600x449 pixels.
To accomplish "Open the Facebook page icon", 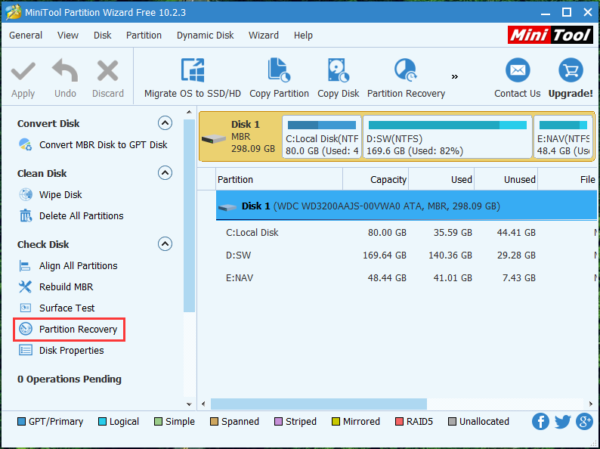I will pyautogui.click(x=540, y=422).
